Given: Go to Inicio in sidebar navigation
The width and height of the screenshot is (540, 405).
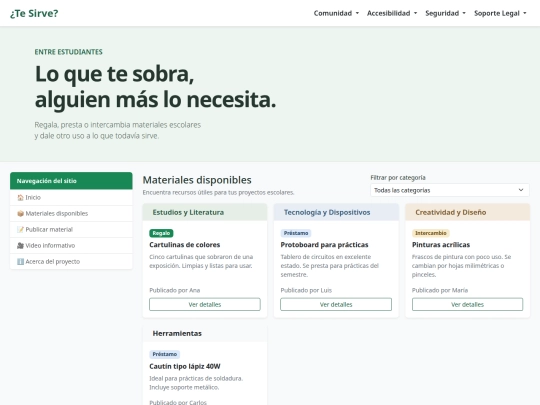Looking at the screenshot, I should (71, 198).
